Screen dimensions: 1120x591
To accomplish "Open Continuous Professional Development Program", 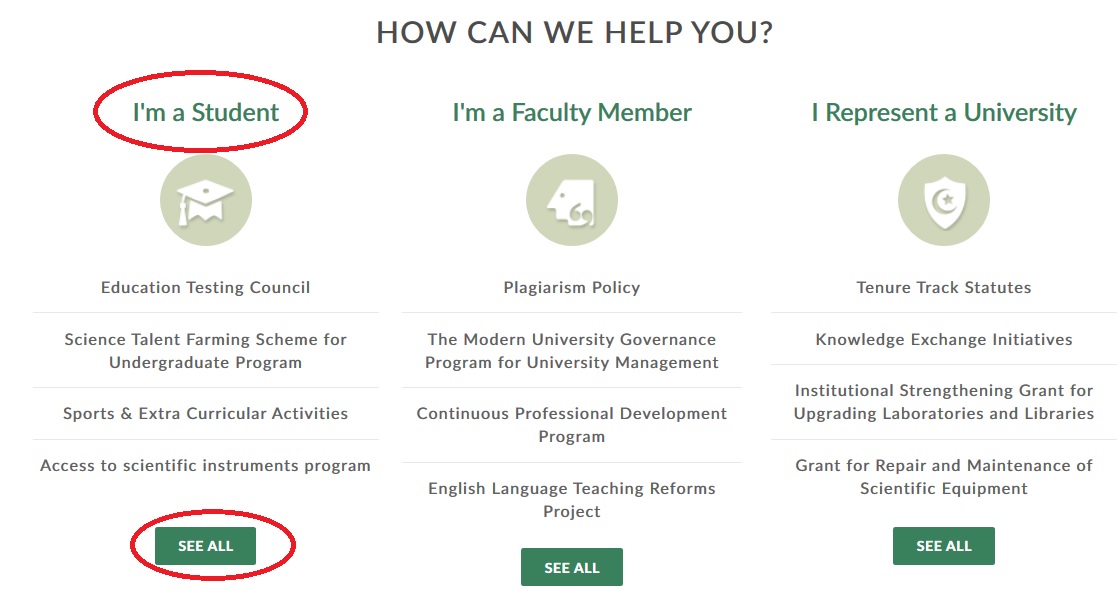I will [571, 425].
